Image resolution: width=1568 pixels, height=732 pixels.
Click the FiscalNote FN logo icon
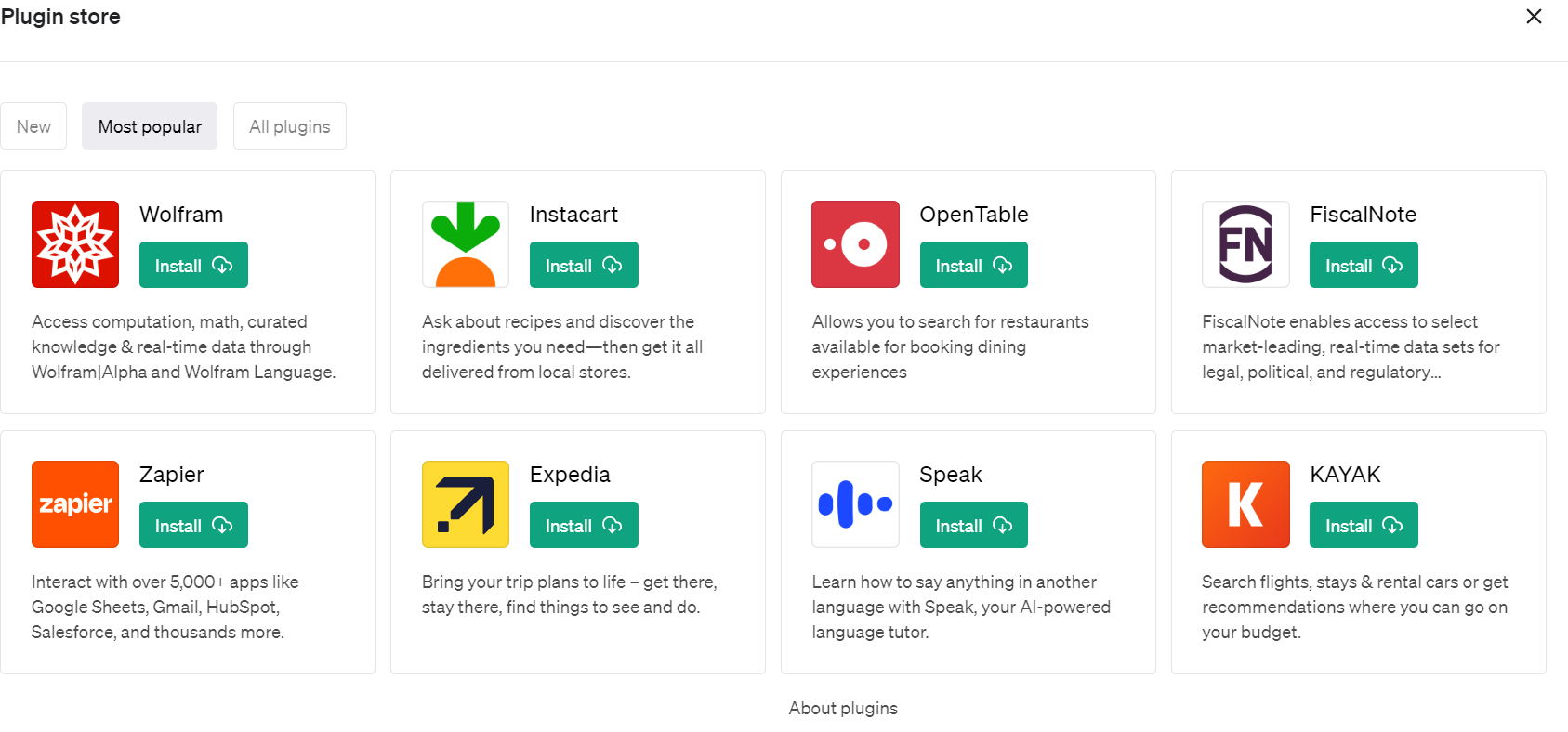(x=1245, y=244)
